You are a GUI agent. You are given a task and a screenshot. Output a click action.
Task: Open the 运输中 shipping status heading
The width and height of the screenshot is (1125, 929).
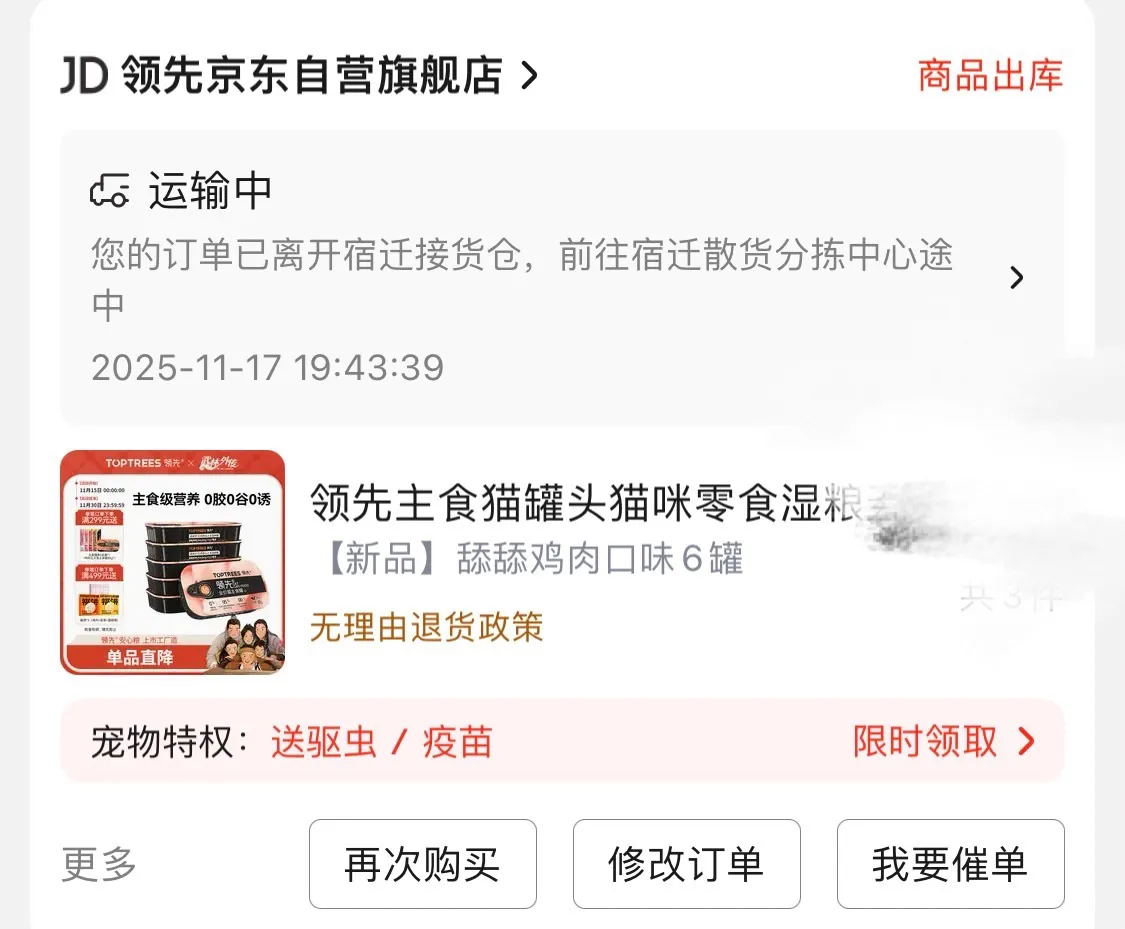210,191
